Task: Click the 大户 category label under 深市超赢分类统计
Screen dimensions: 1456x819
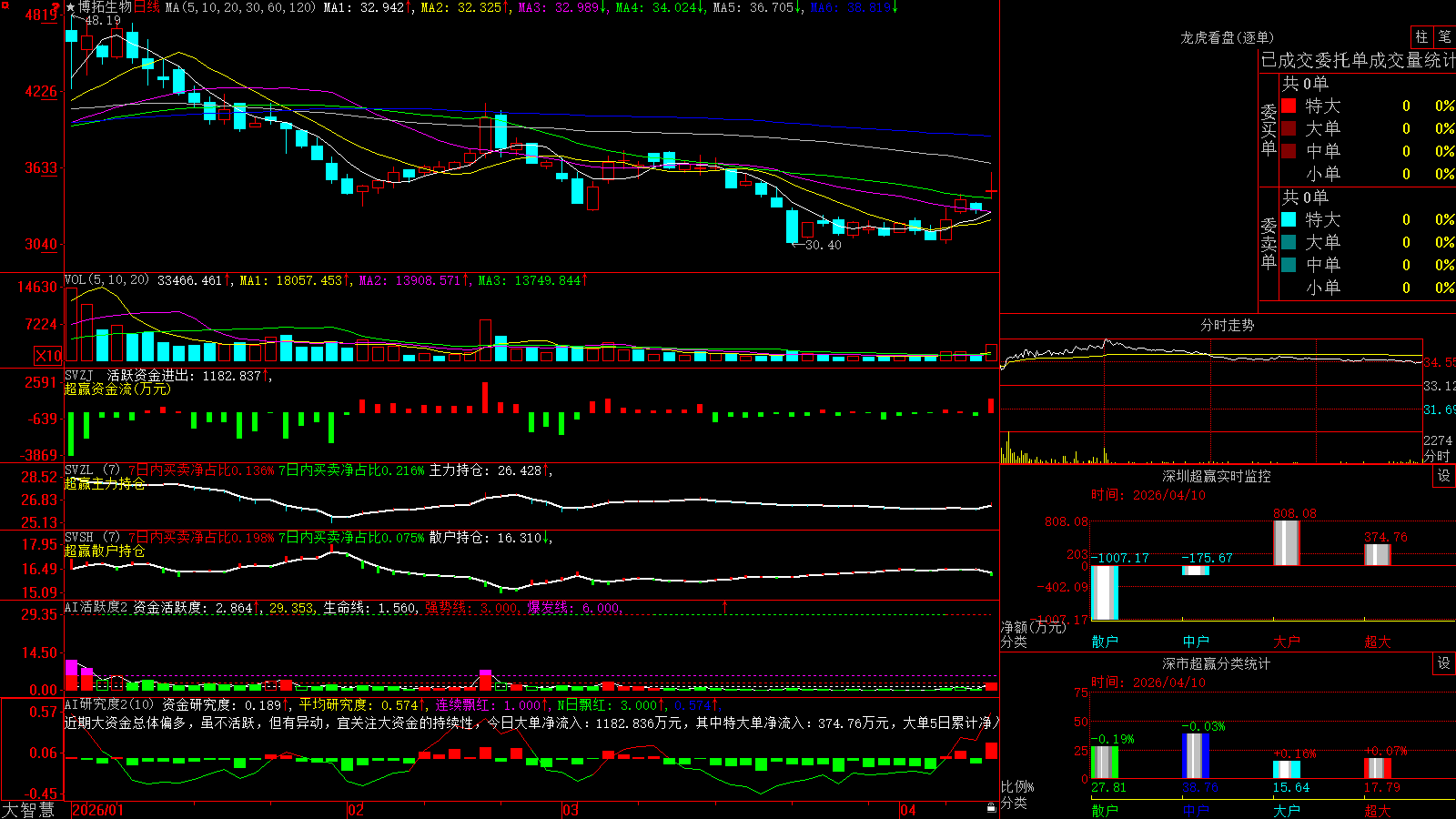Action: coord(1287,811)
